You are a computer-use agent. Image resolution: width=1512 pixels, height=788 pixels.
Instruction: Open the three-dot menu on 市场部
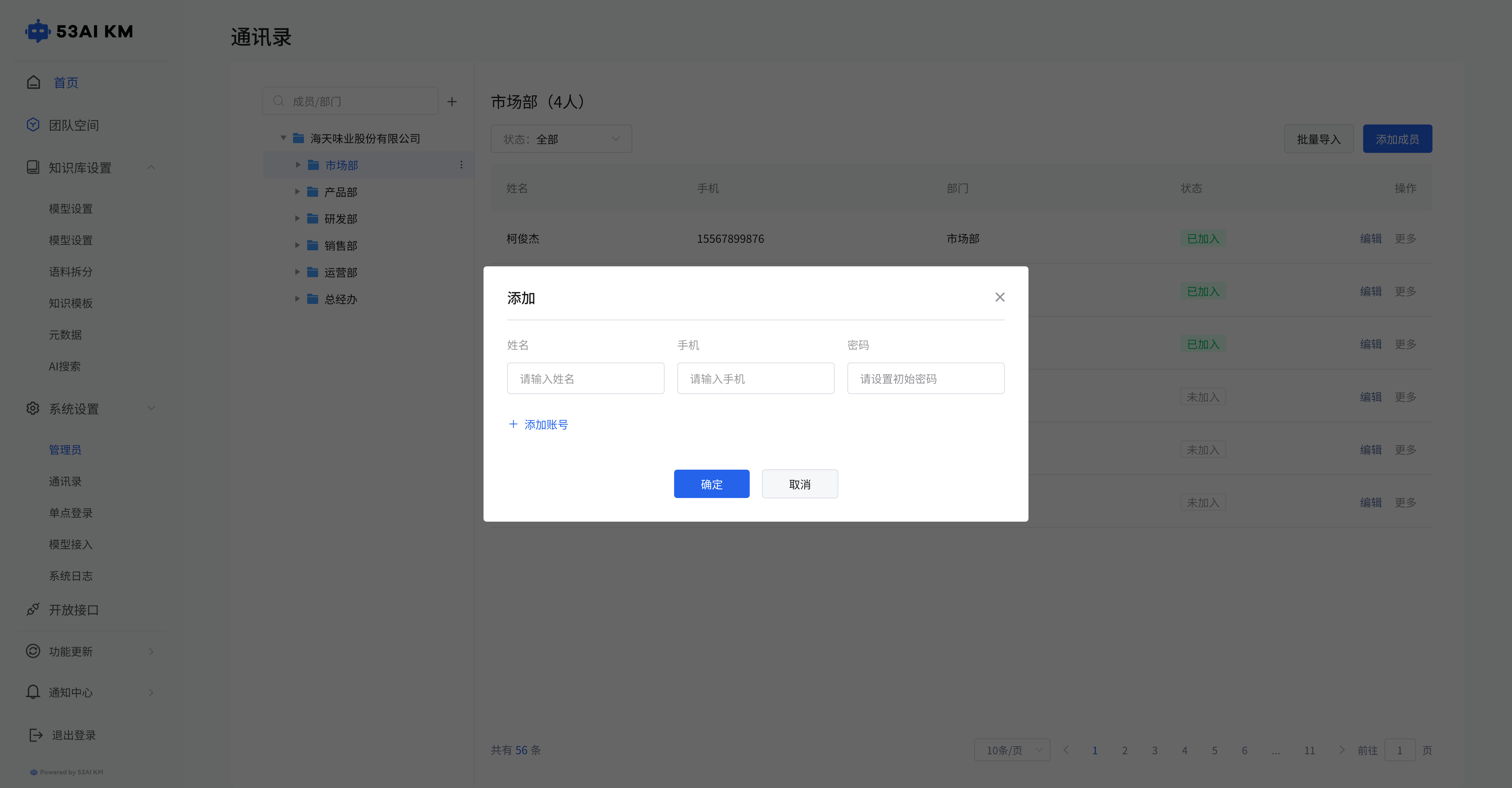point(461,165)
